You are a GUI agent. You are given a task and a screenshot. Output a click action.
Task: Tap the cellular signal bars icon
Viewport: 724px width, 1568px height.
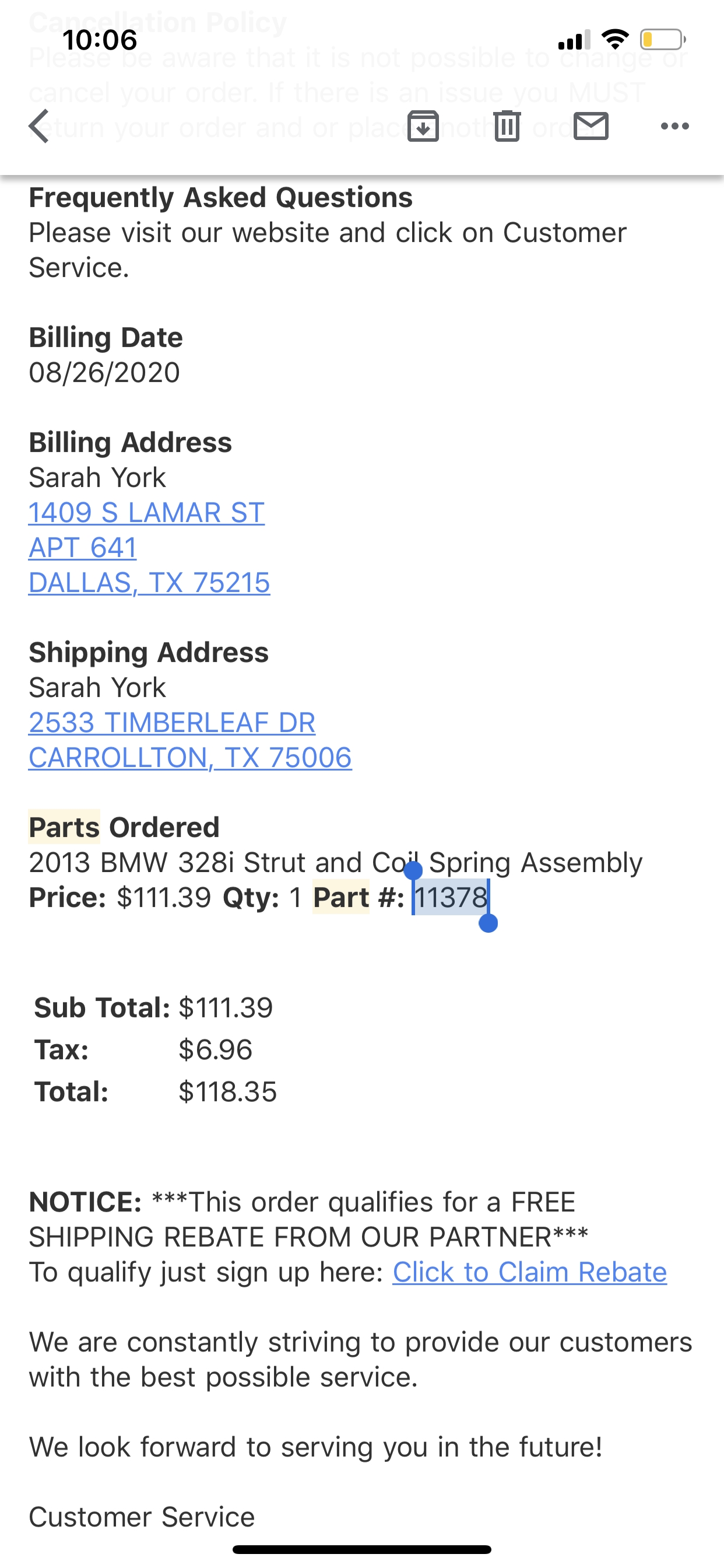pyautogui.click(x=574, y=40)
